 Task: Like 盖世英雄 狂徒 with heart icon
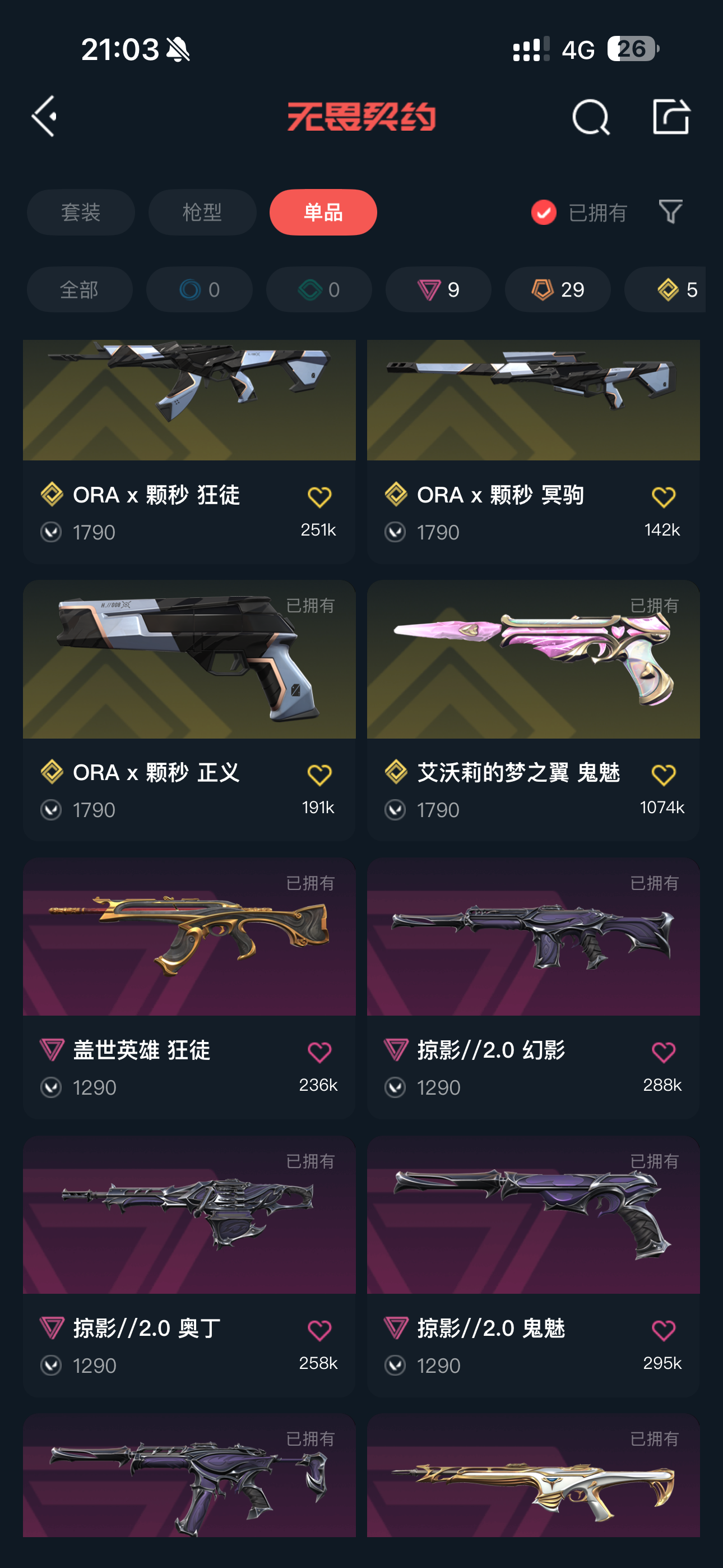pyautogui.click(x=319, y=1052)
